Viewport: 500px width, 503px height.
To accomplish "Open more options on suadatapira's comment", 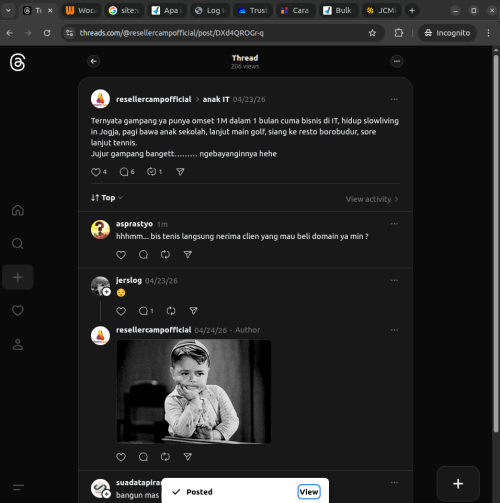I will point(394,483).
